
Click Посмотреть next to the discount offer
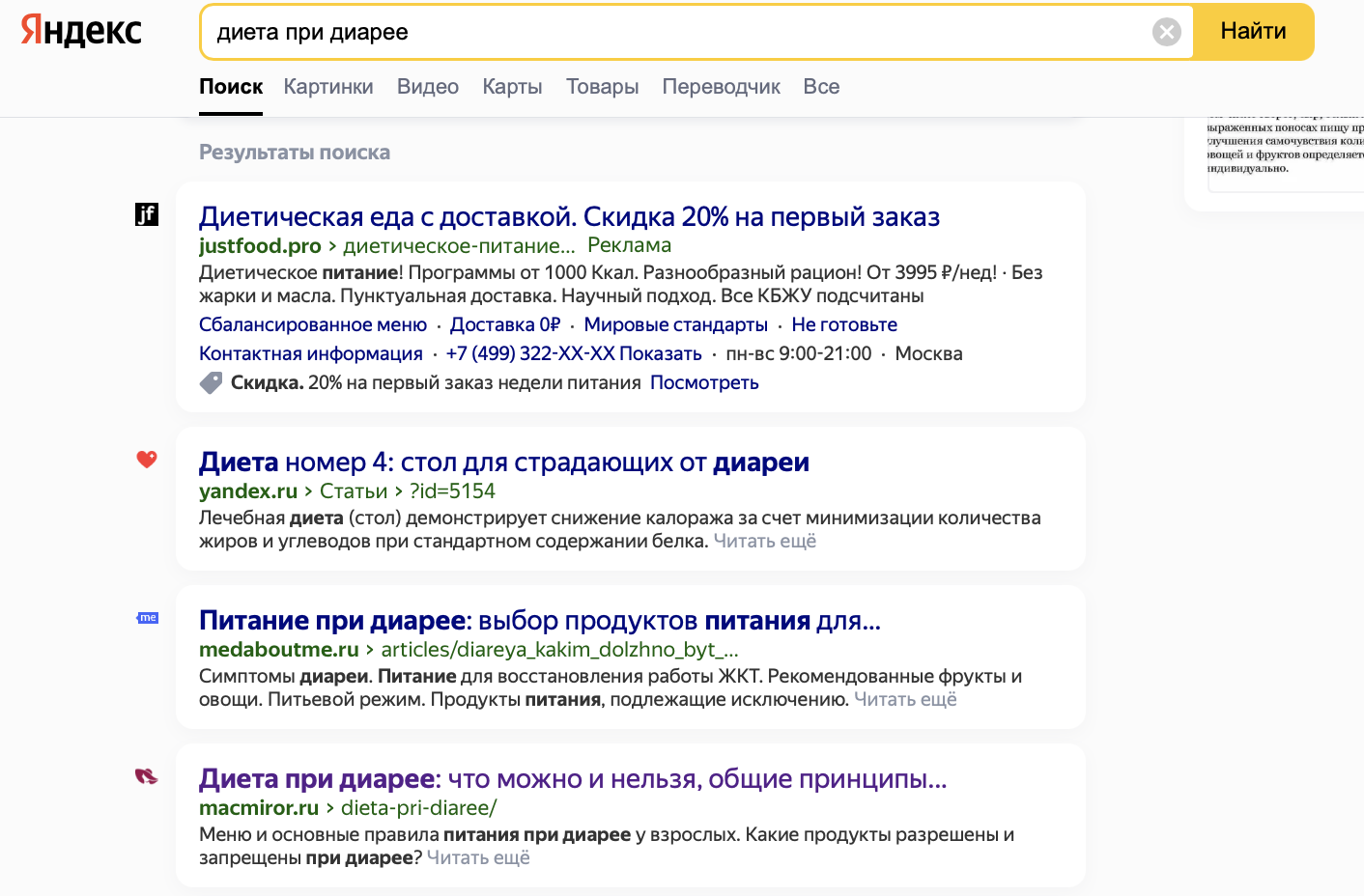pos(704,382)
